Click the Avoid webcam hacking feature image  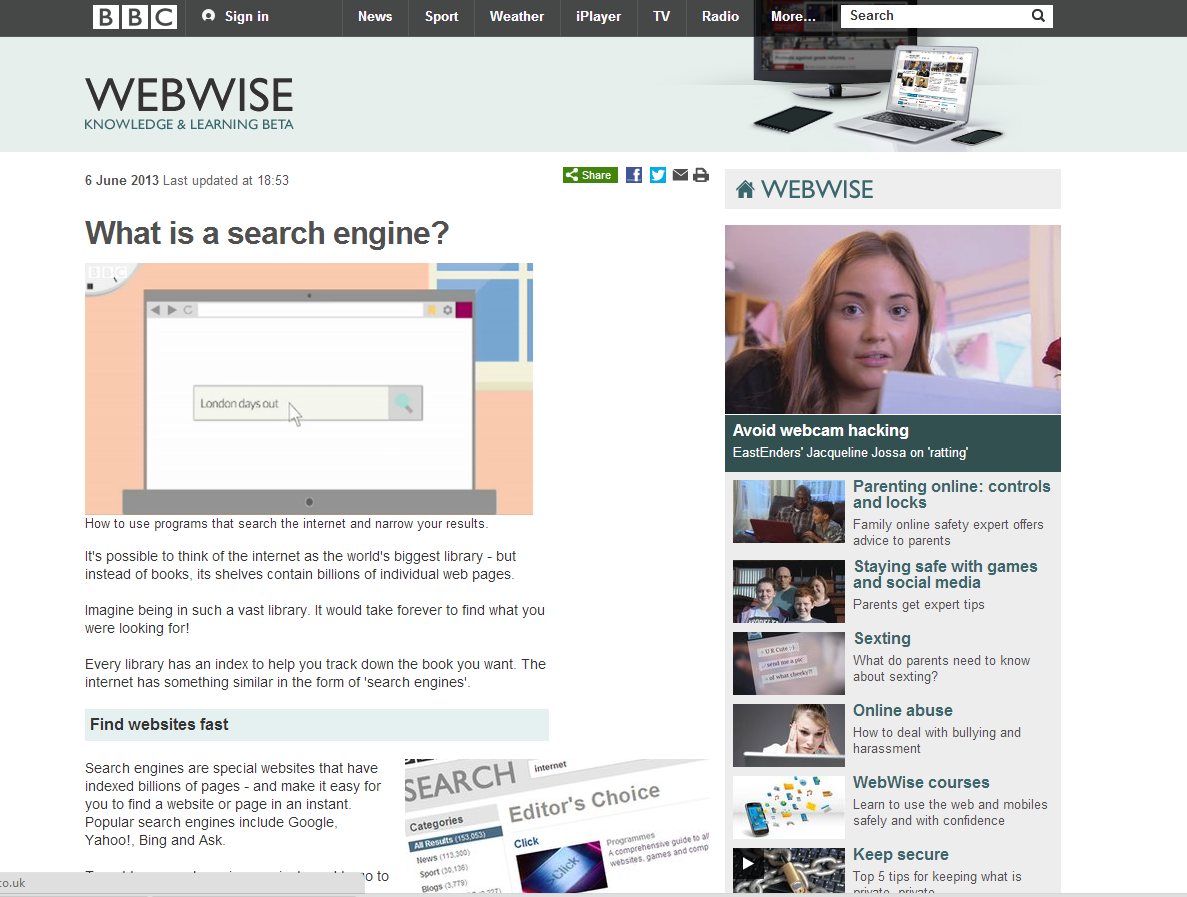(x=892, y=319)
